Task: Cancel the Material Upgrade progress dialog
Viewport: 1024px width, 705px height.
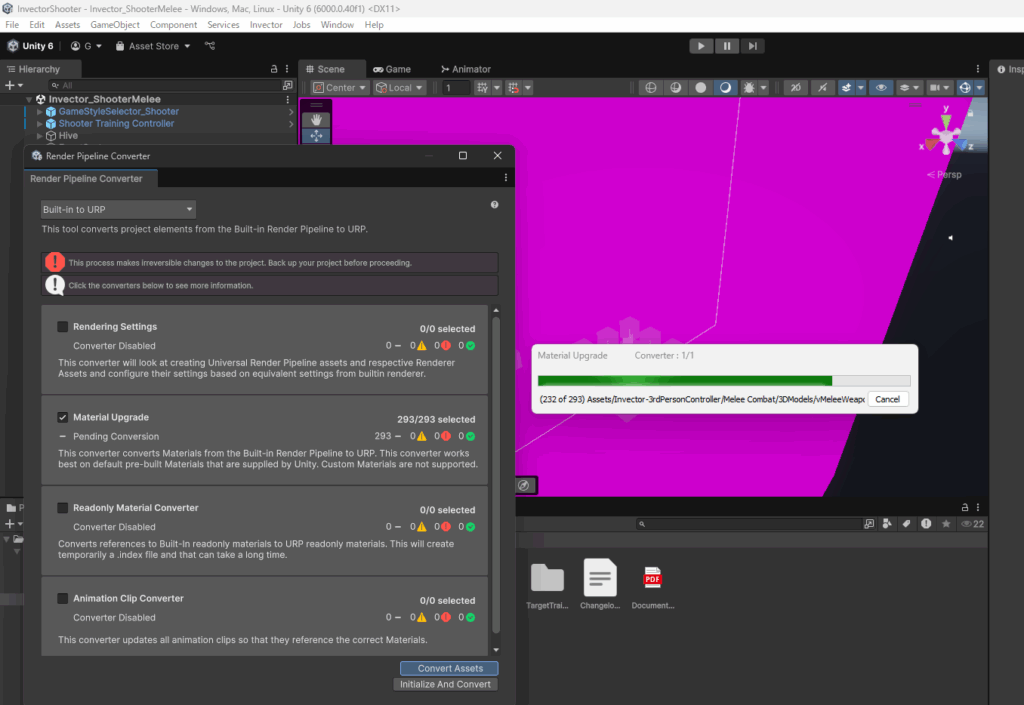Action: (x=887, y=399)
